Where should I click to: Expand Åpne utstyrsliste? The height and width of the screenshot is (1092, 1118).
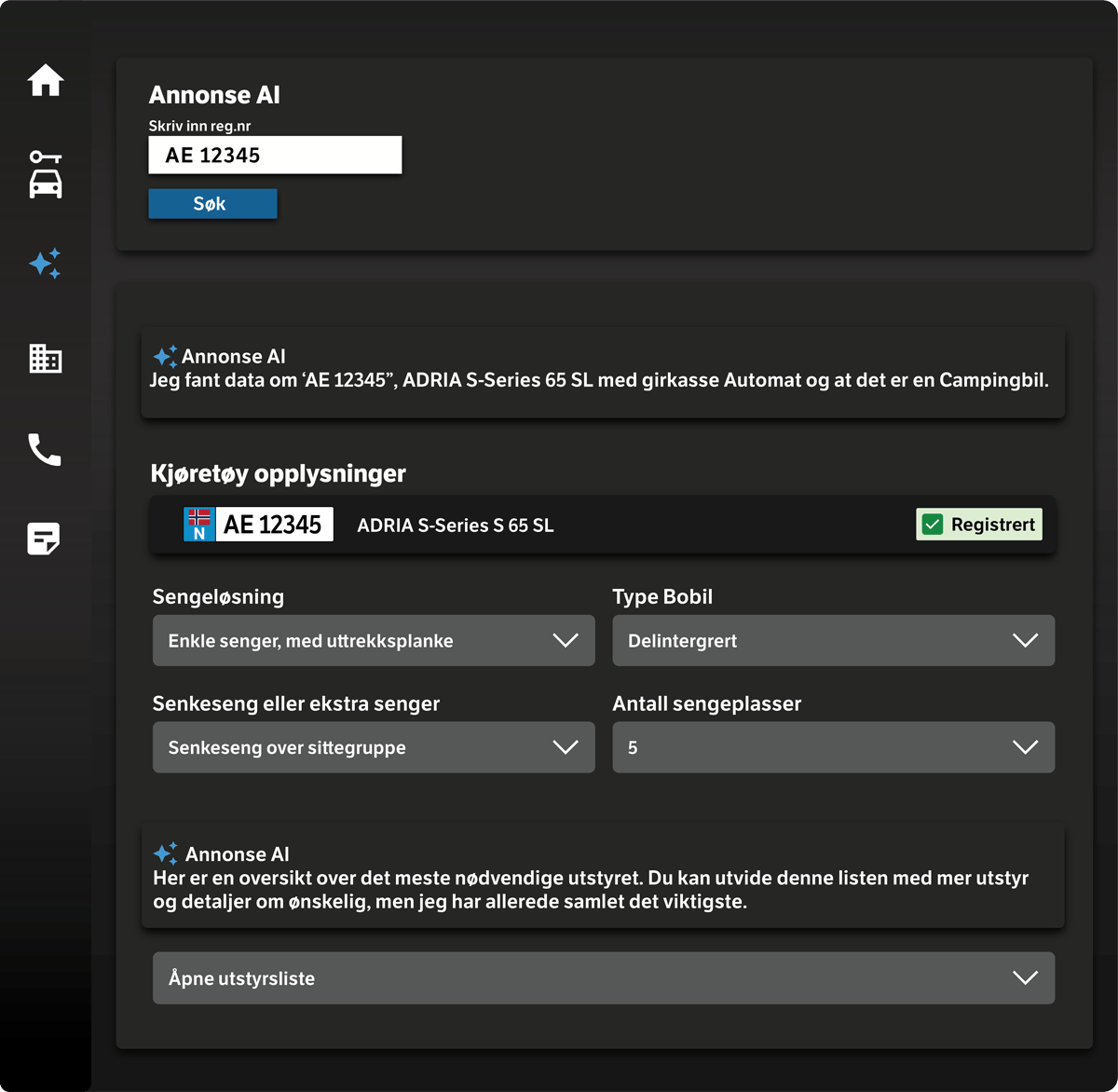(604, 978)
